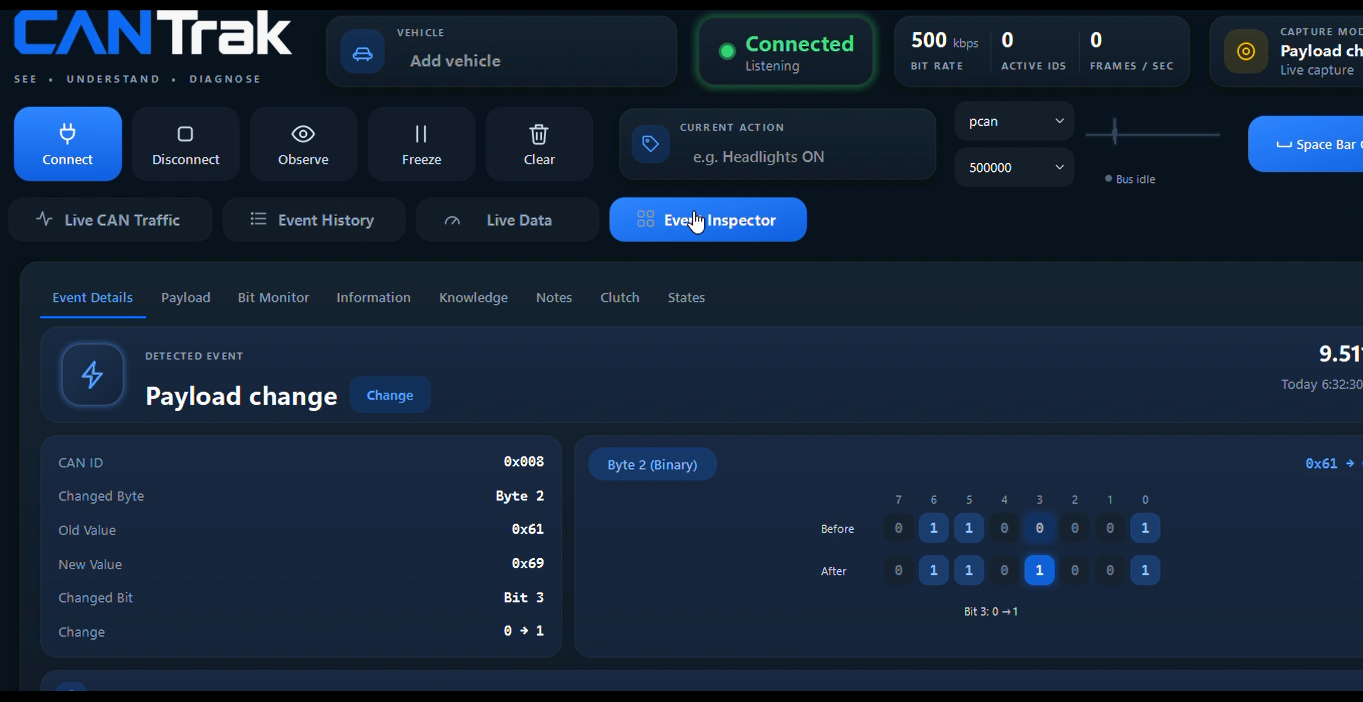Click the CANTrak logo
This screenshot has width=1363, height=702.
pos(152,35)
